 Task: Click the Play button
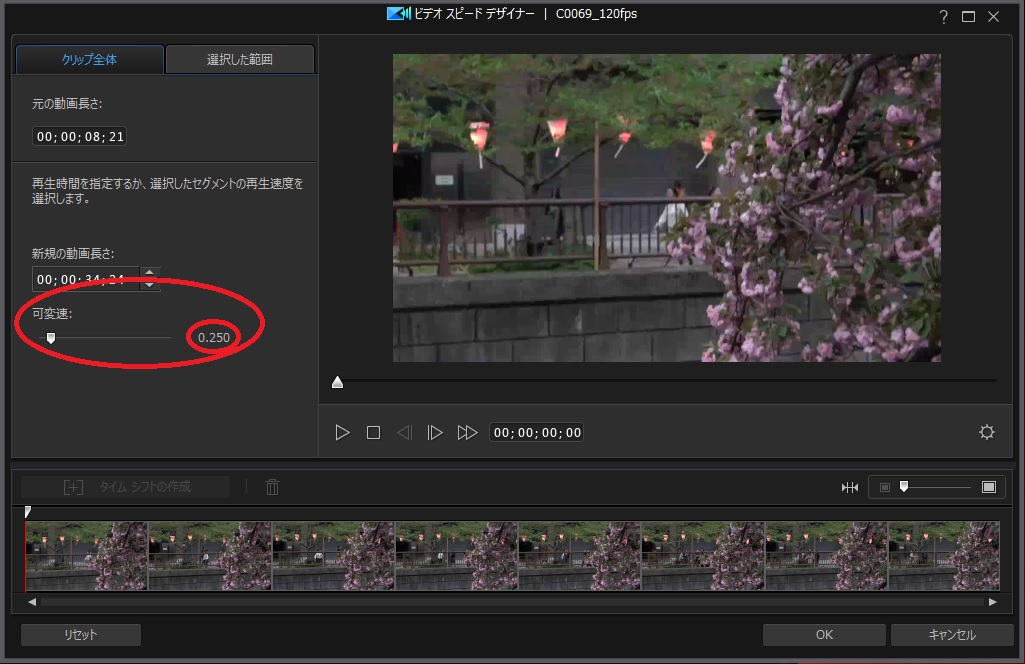[342, 433]
